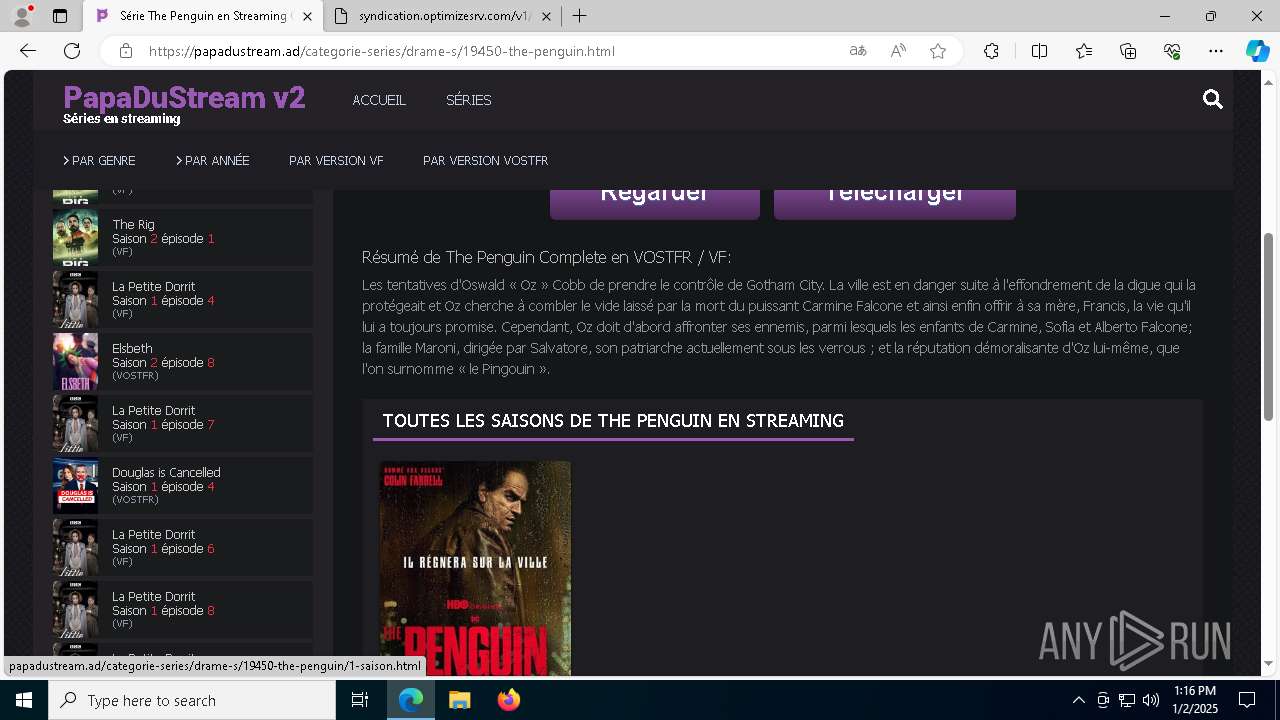Screen dimensions: 1280x720
Task: Expand PAR ANNÉE dropdown
Action: (212, 160)
